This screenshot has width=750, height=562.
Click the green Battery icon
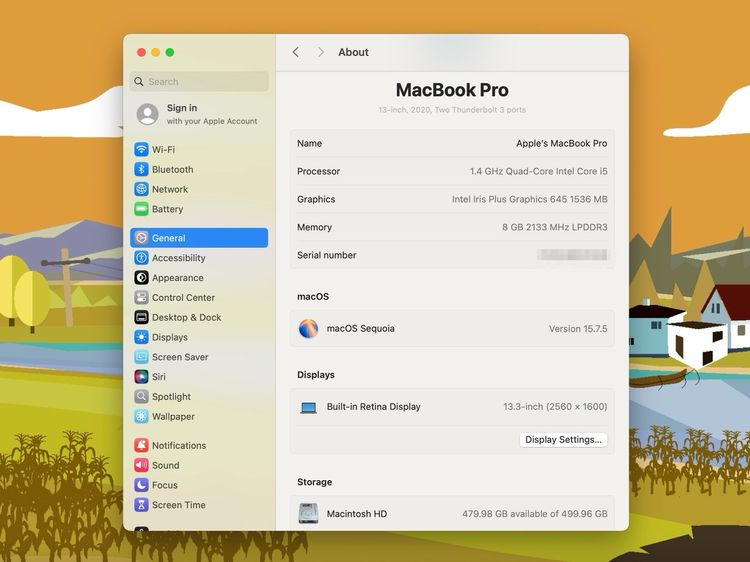point(141,209)
